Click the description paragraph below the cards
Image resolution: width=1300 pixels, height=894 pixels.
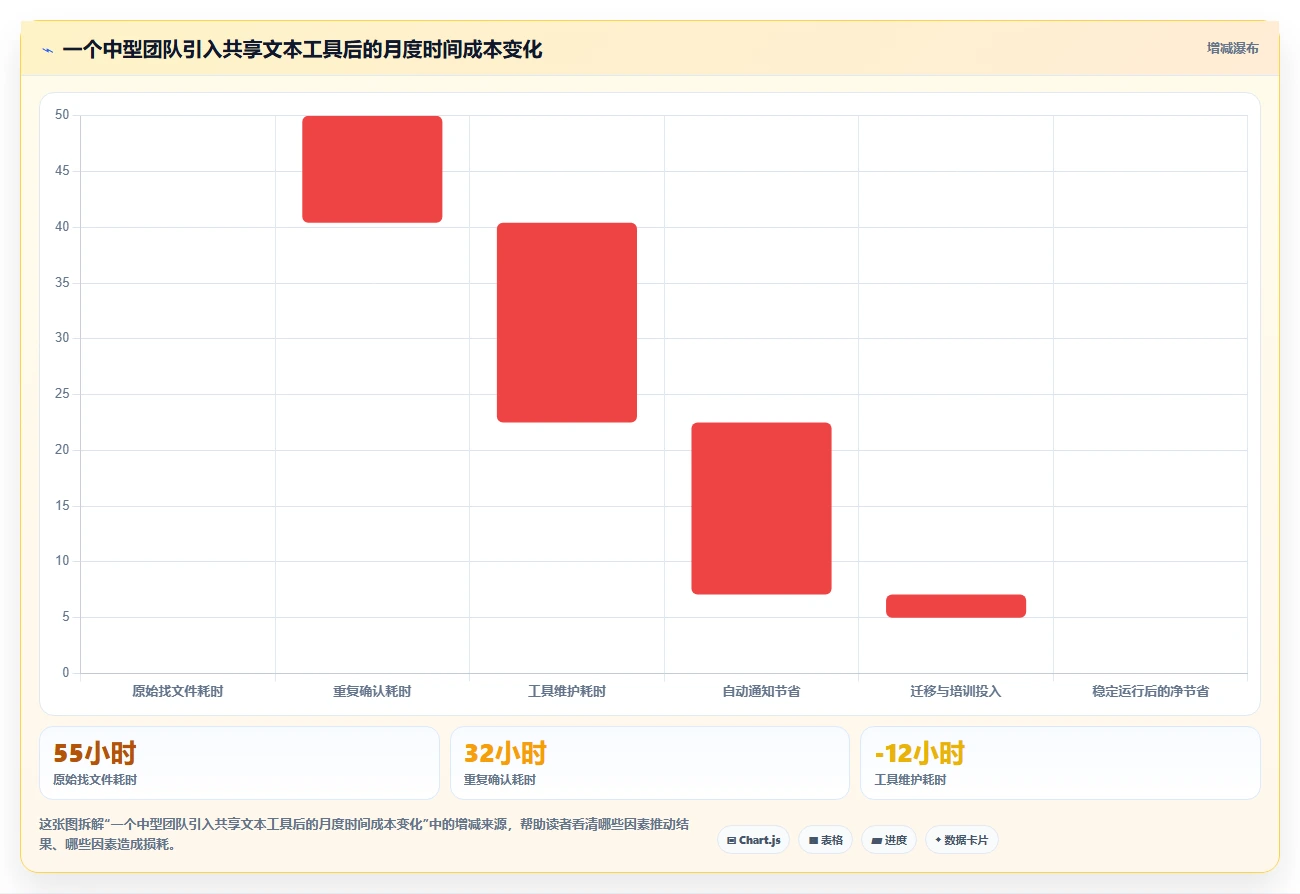364,834
